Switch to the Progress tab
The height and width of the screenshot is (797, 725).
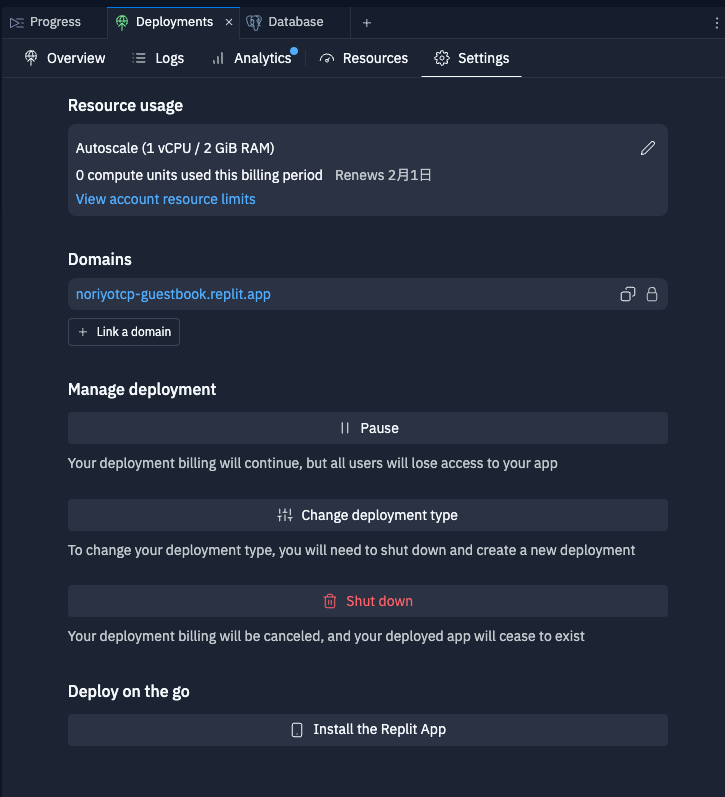click(x=46, y=22)
